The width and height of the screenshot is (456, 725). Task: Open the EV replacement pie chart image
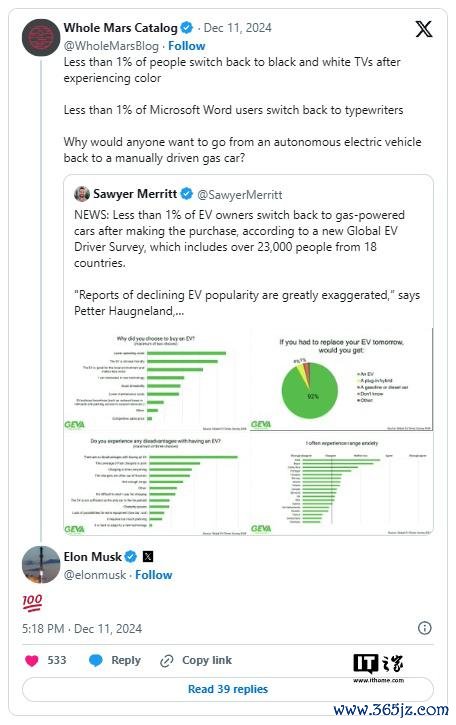(x=342, y=380)
